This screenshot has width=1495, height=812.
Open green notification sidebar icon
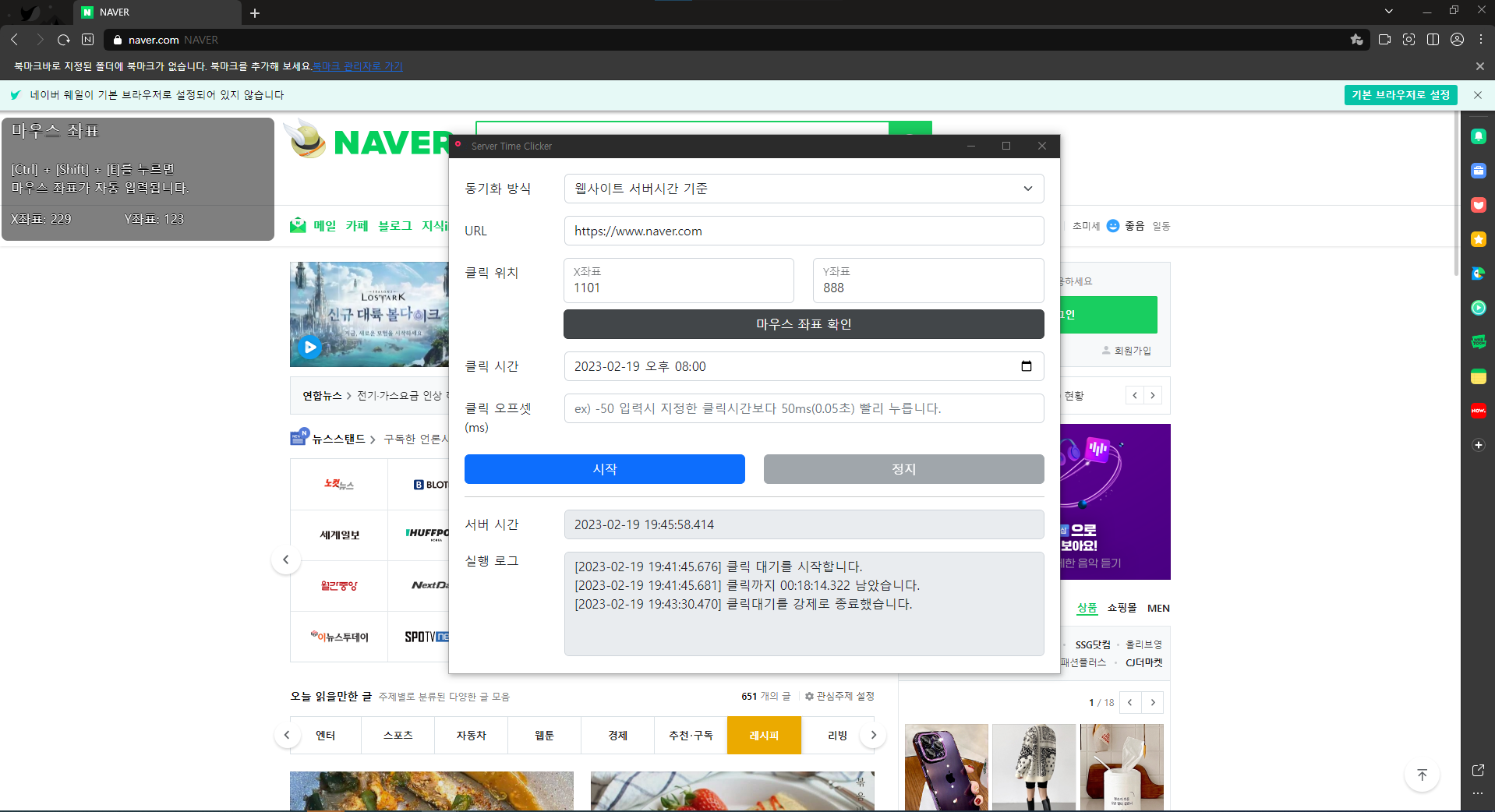(1479, 136)
